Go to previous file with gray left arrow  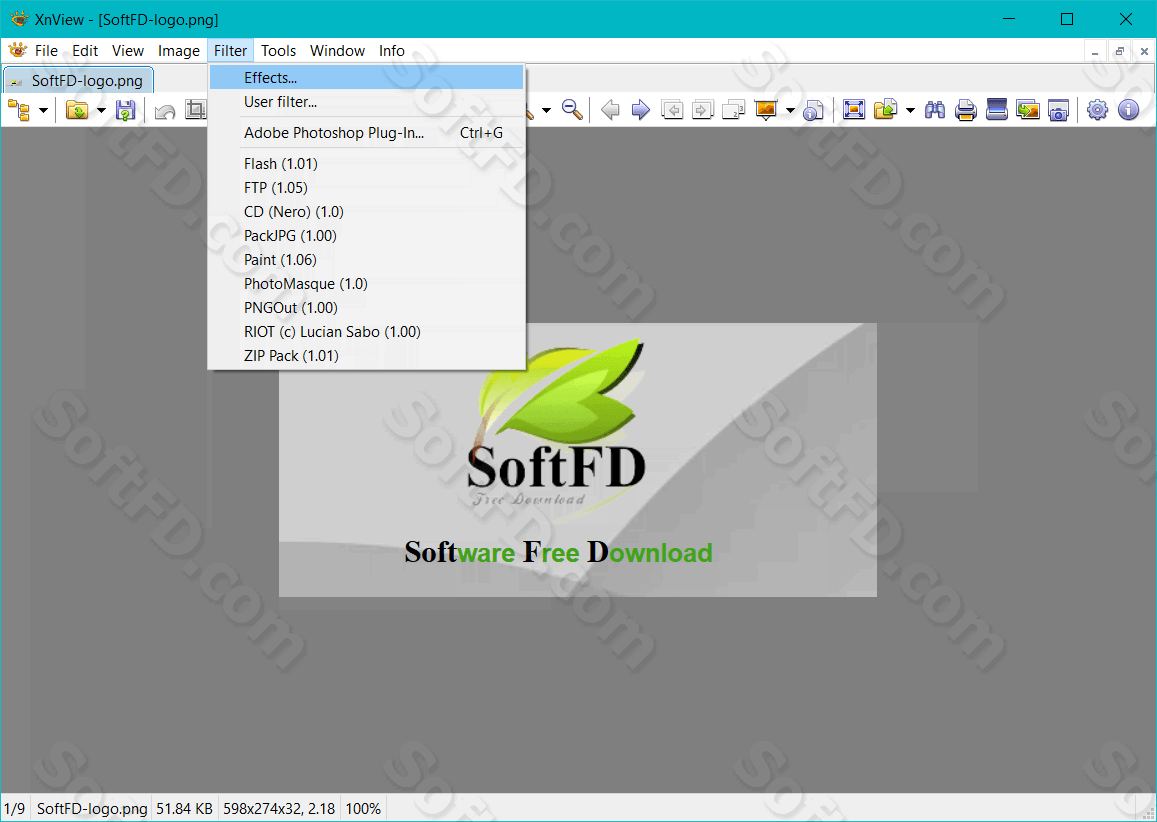pos(609,110)
